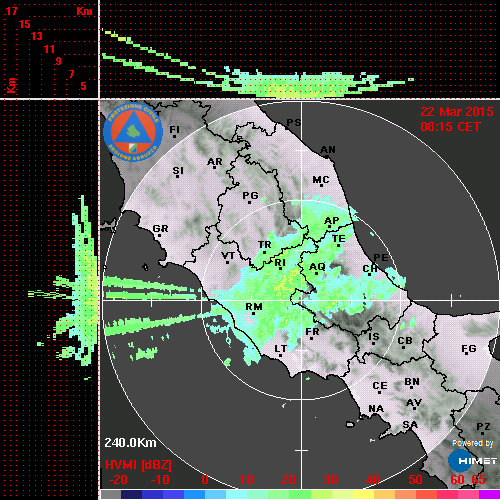This screenshot has height=500, width=500.
Task: Click the Protezione Civile Regione Abruzzo logo
Action: point(133,132)
